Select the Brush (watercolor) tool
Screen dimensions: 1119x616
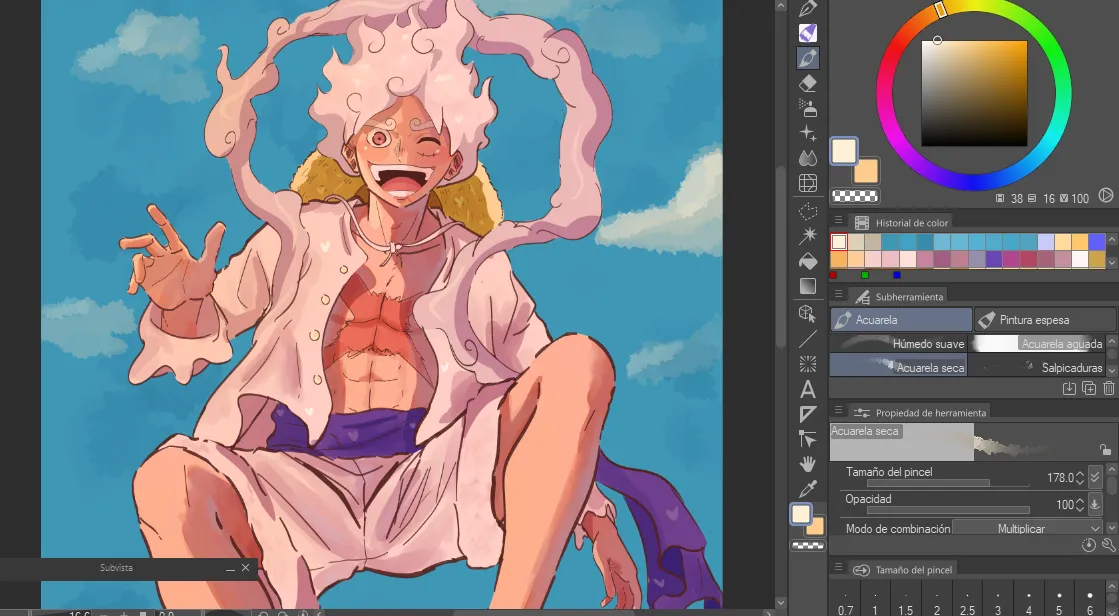point(808,58)
